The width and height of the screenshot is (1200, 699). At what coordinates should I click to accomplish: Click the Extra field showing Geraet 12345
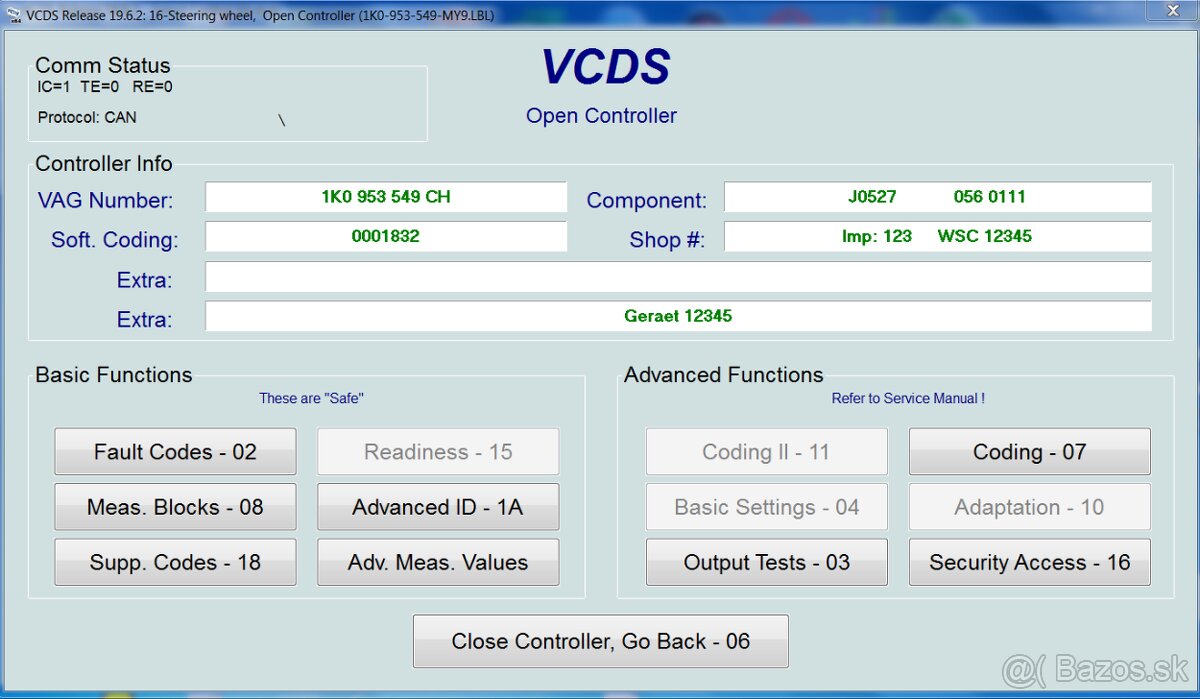[678, 316]
